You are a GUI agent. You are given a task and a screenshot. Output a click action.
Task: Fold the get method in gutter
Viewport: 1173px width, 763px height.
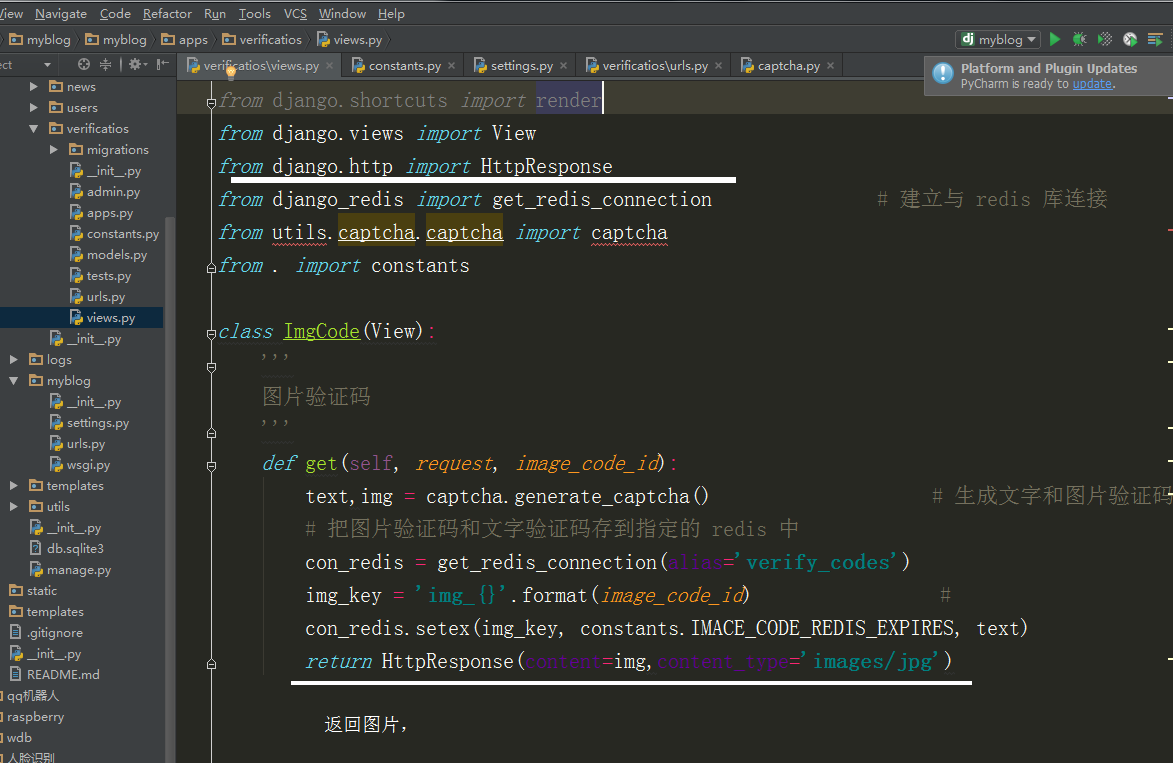[211, 466]
